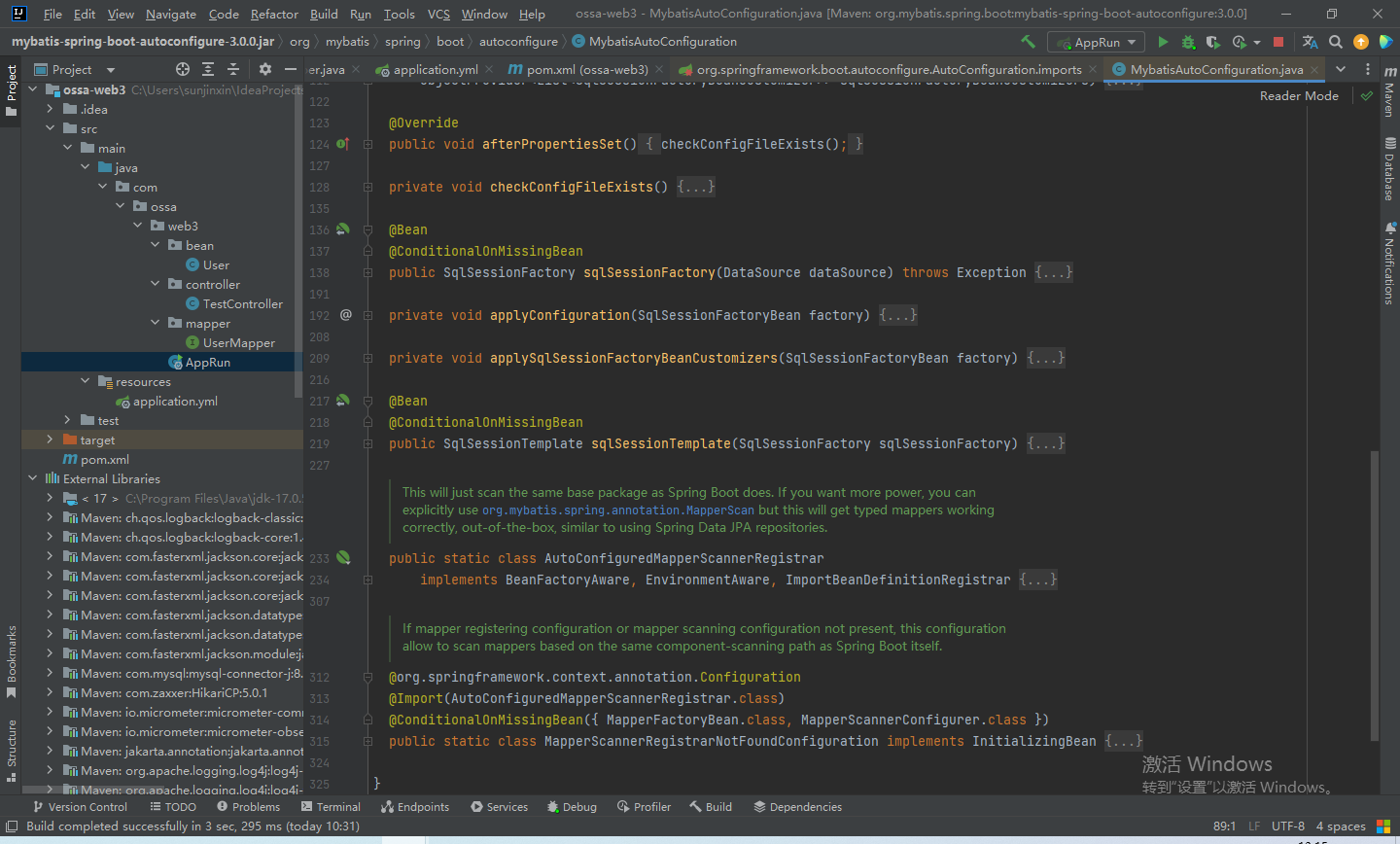The width and height of the screenshot is (1400, 844).
Task: Start debugging with the bug icon
Action: point(1188,42)
